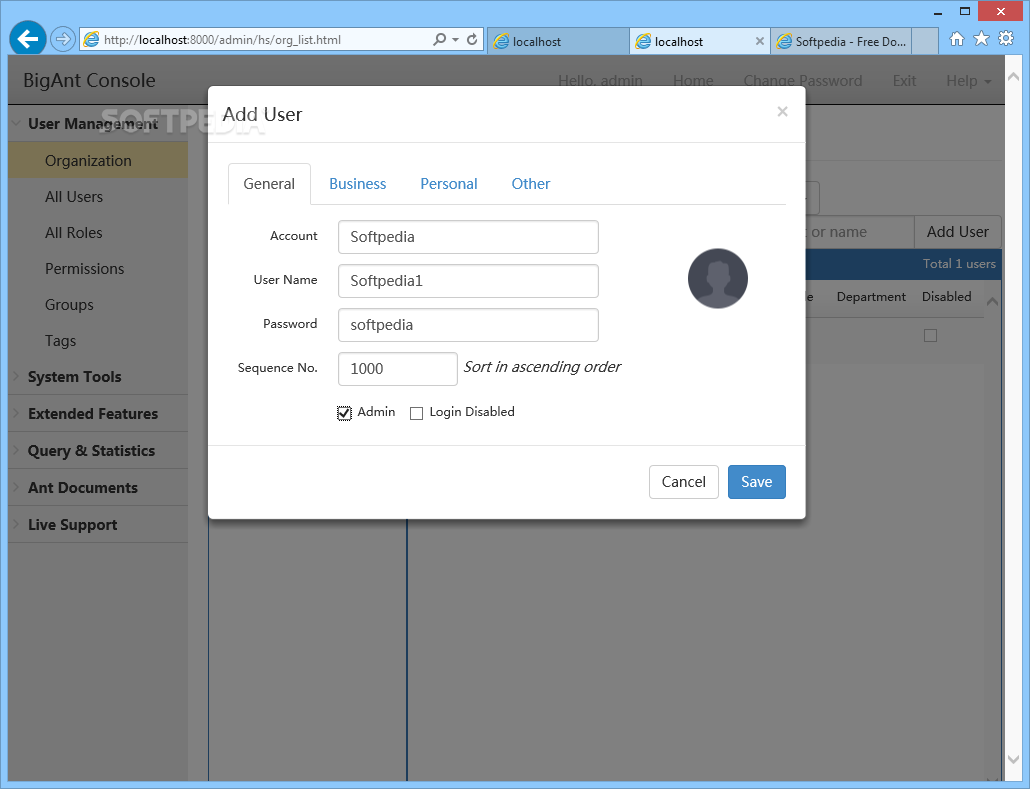The image size is (1030, 789).
Task: Collapse the User Management section
Action: coord(93,124)
